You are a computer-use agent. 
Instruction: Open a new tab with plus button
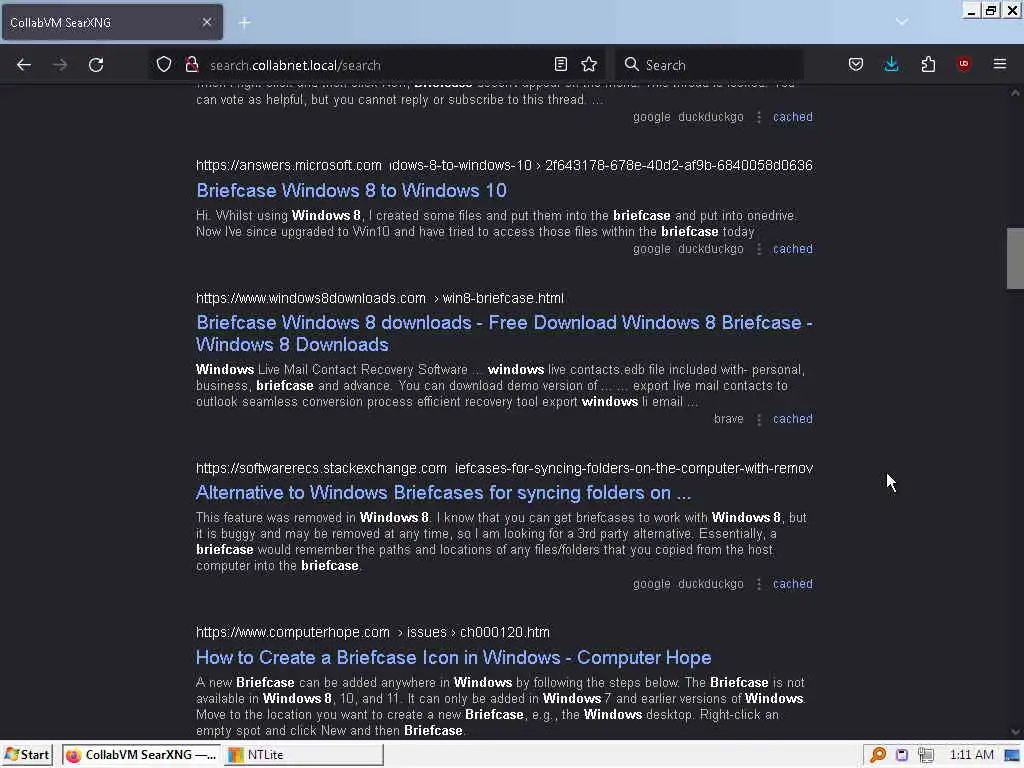(x=244, y=23)
